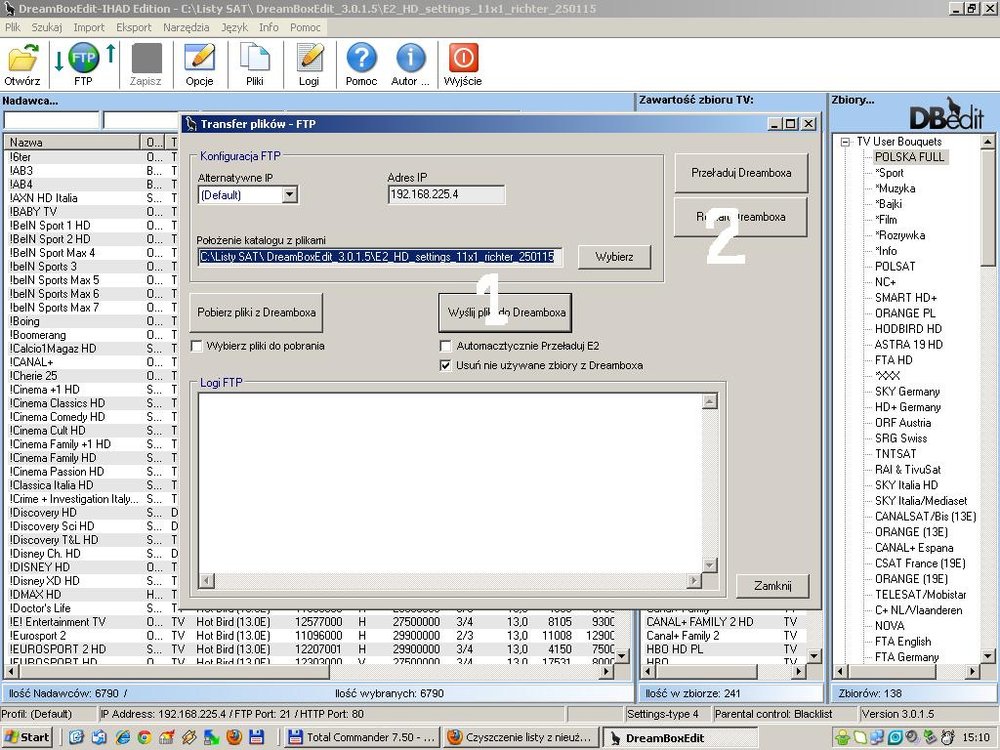Screen dimensions: 1000x750
Task: Open Pomoc question mark icon
Action: tap(361, 60)
